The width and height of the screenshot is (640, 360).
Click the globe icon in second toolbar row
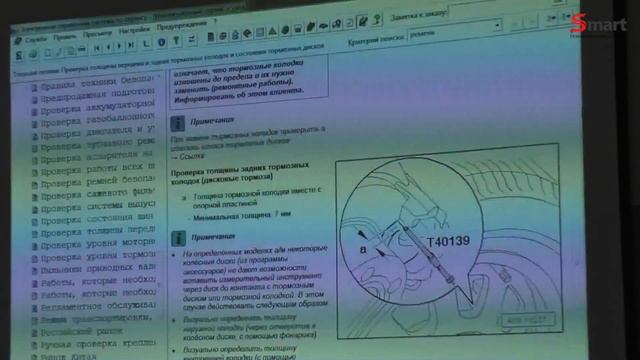pos(33,54)
